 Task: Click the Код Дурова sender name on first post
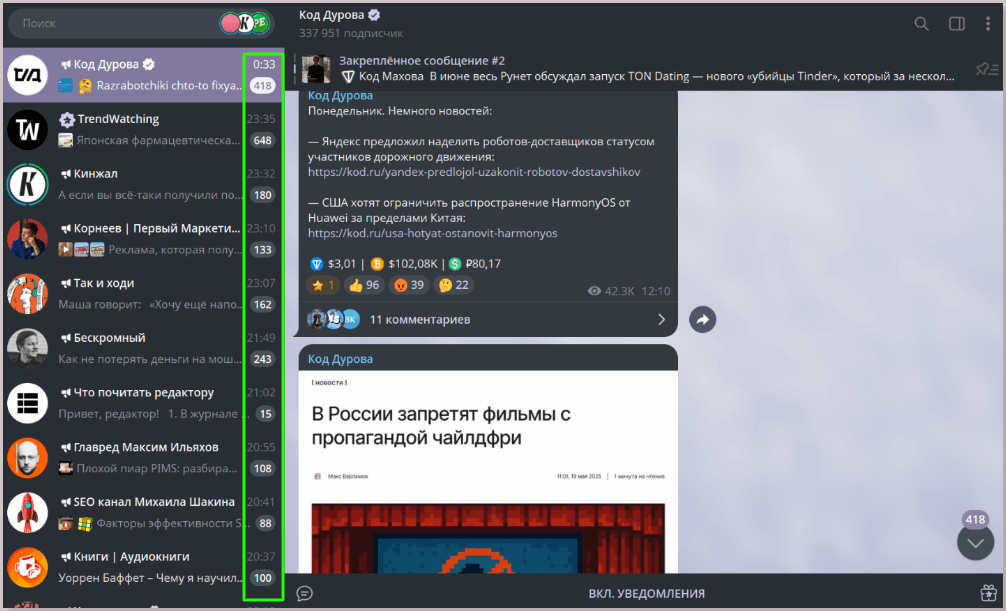click(x=340, y=96)
